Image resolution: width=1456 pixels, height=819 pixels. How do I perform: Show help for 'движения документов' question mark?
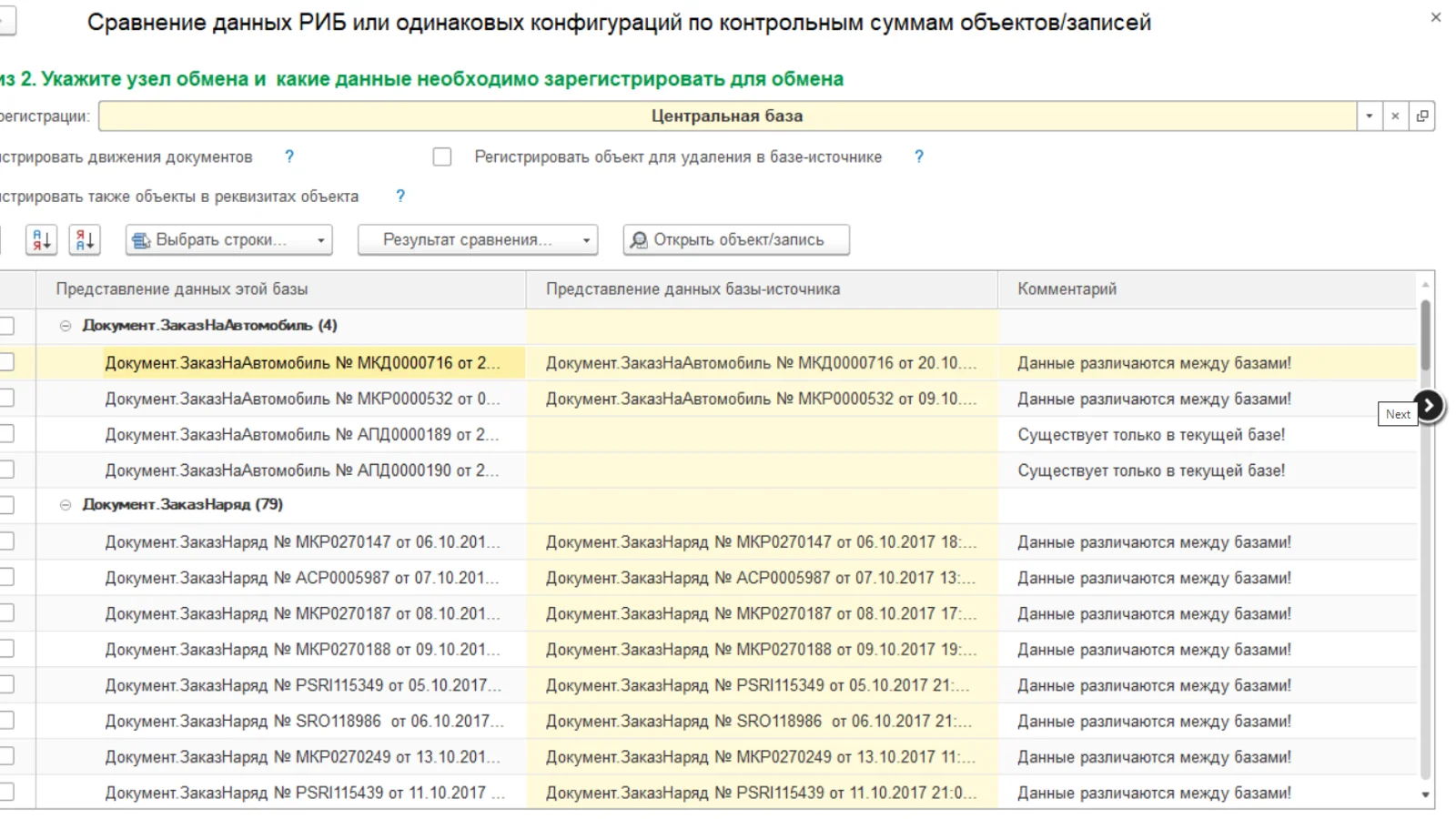pos(289,157)
